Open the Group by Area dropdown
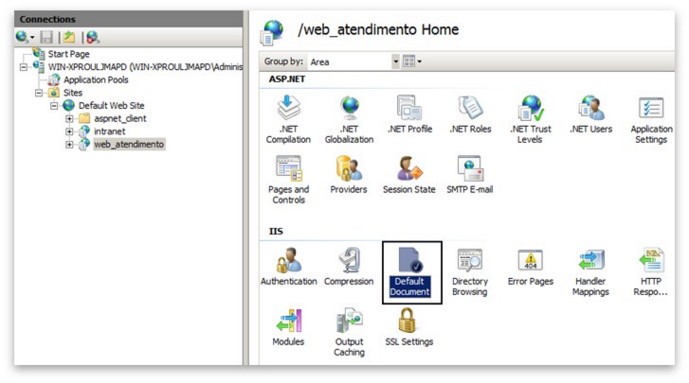The image size is (689, 383). (x=395, y=61)
